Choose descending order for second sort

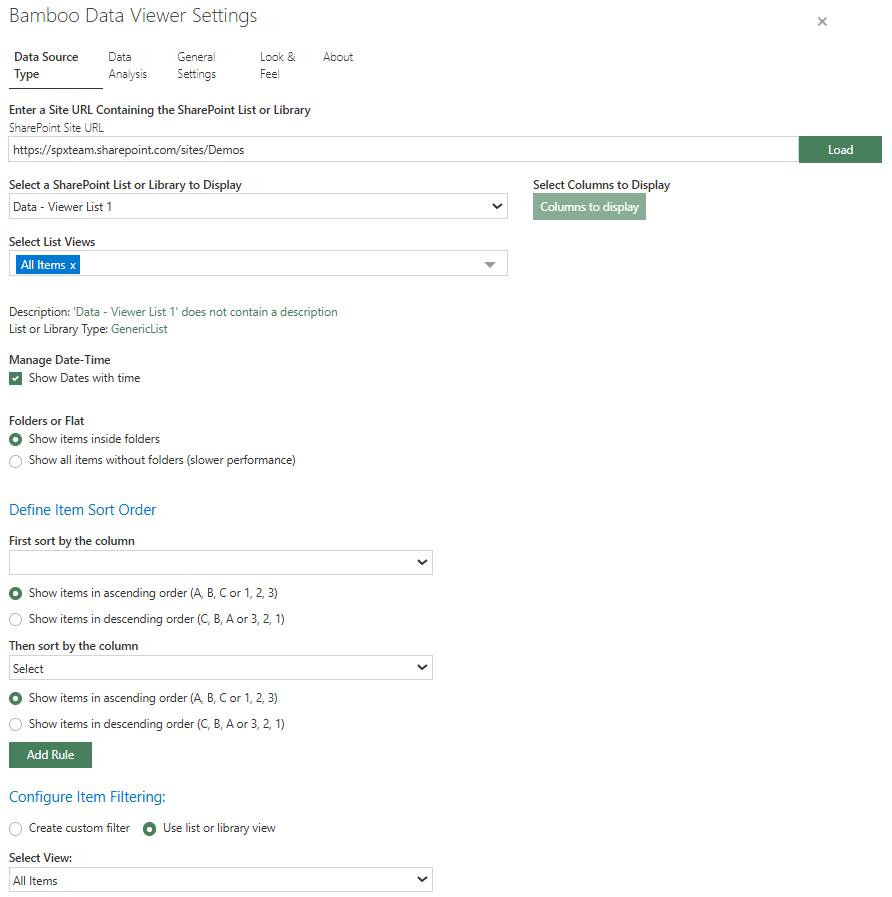16,724
